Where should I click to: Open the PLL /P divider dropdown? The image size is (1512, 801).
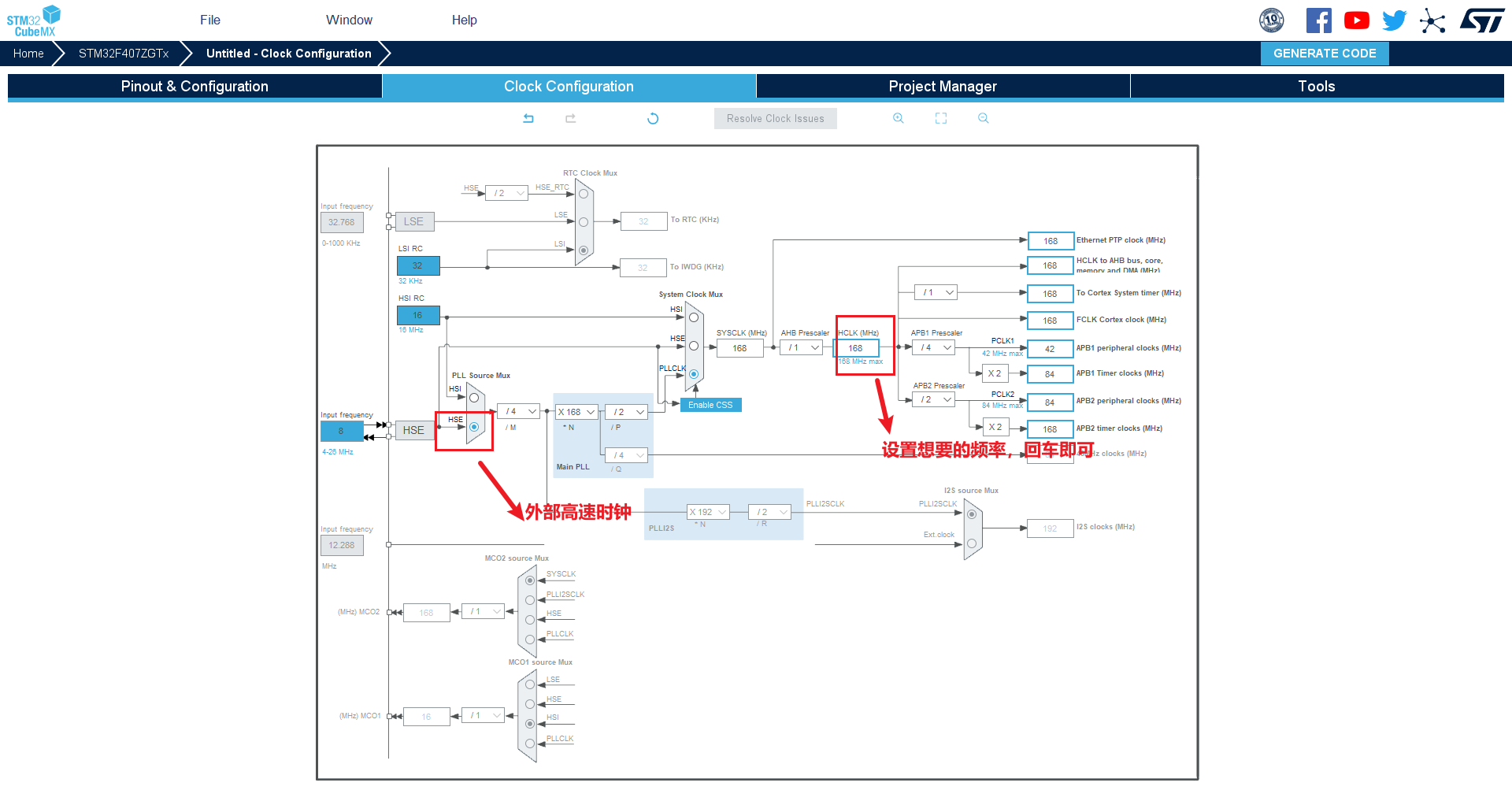pos(626,412)
